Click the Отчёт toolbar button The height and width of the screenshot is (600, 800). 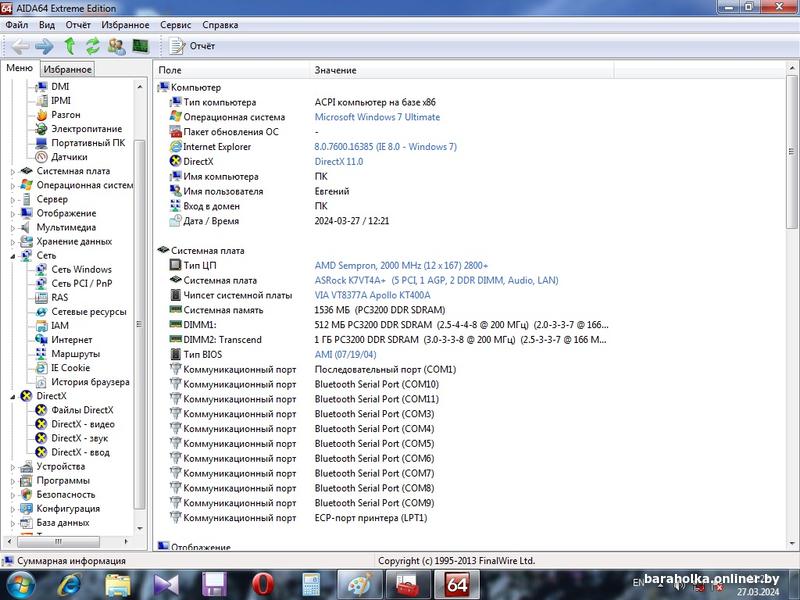(x=192, y=46)
